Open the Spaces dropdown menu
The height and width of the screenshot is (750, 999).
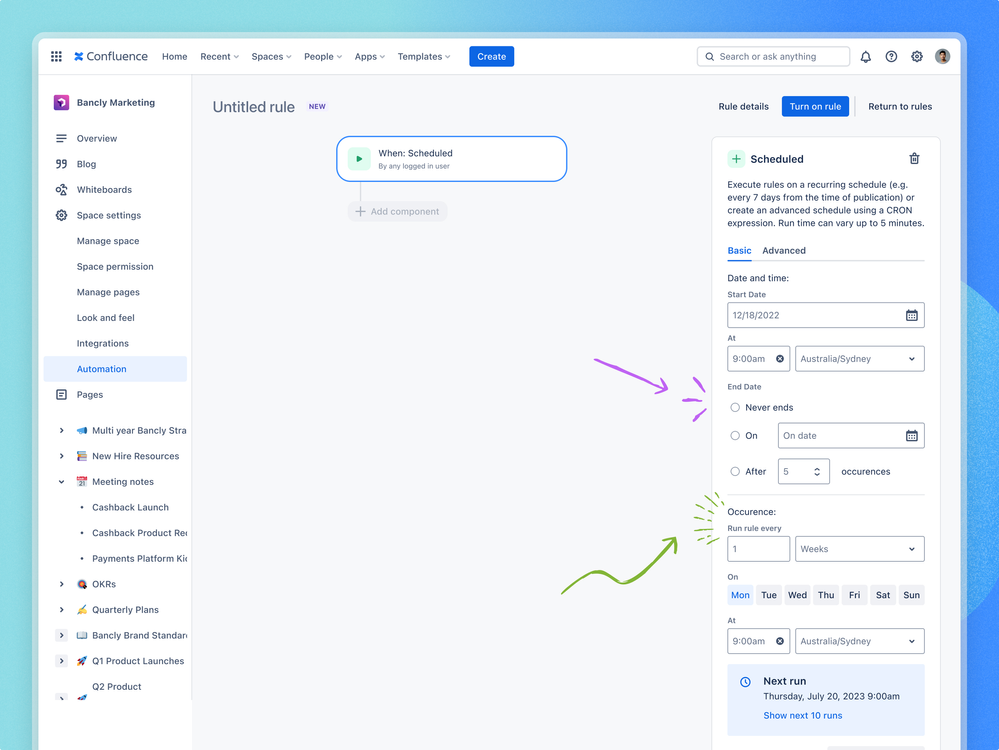click(271, 57)
